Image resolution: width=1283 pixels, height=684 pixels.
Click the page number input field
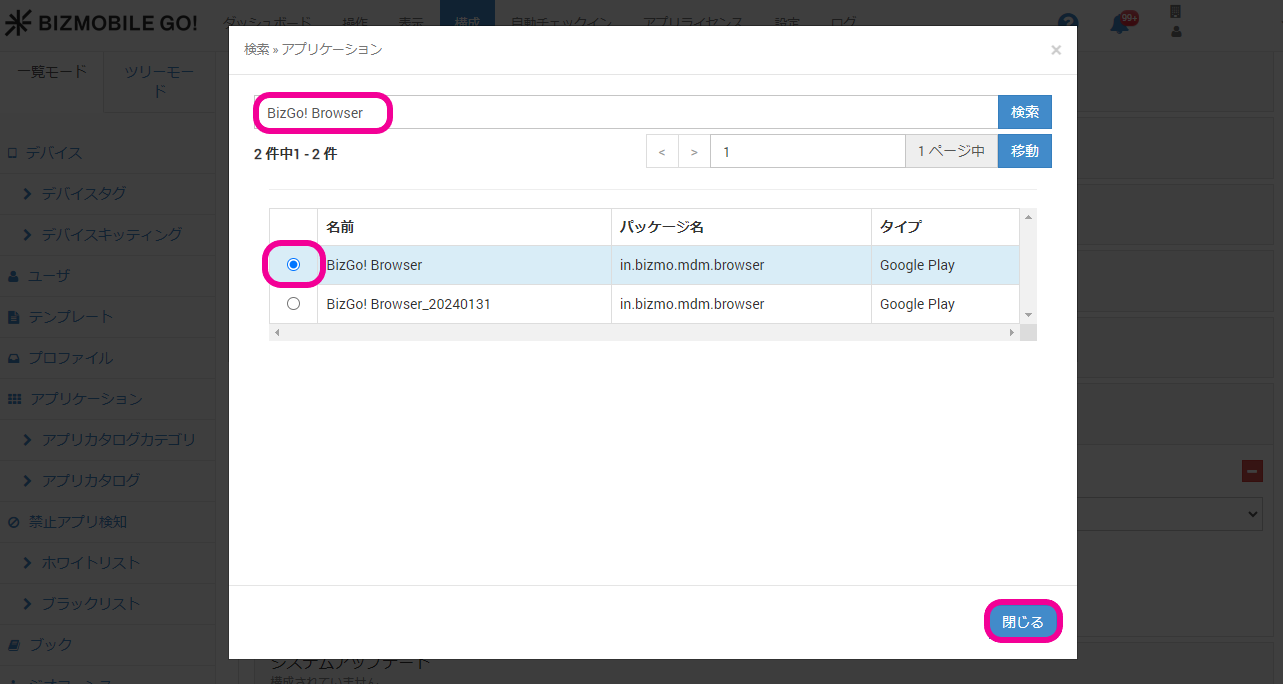807,152
